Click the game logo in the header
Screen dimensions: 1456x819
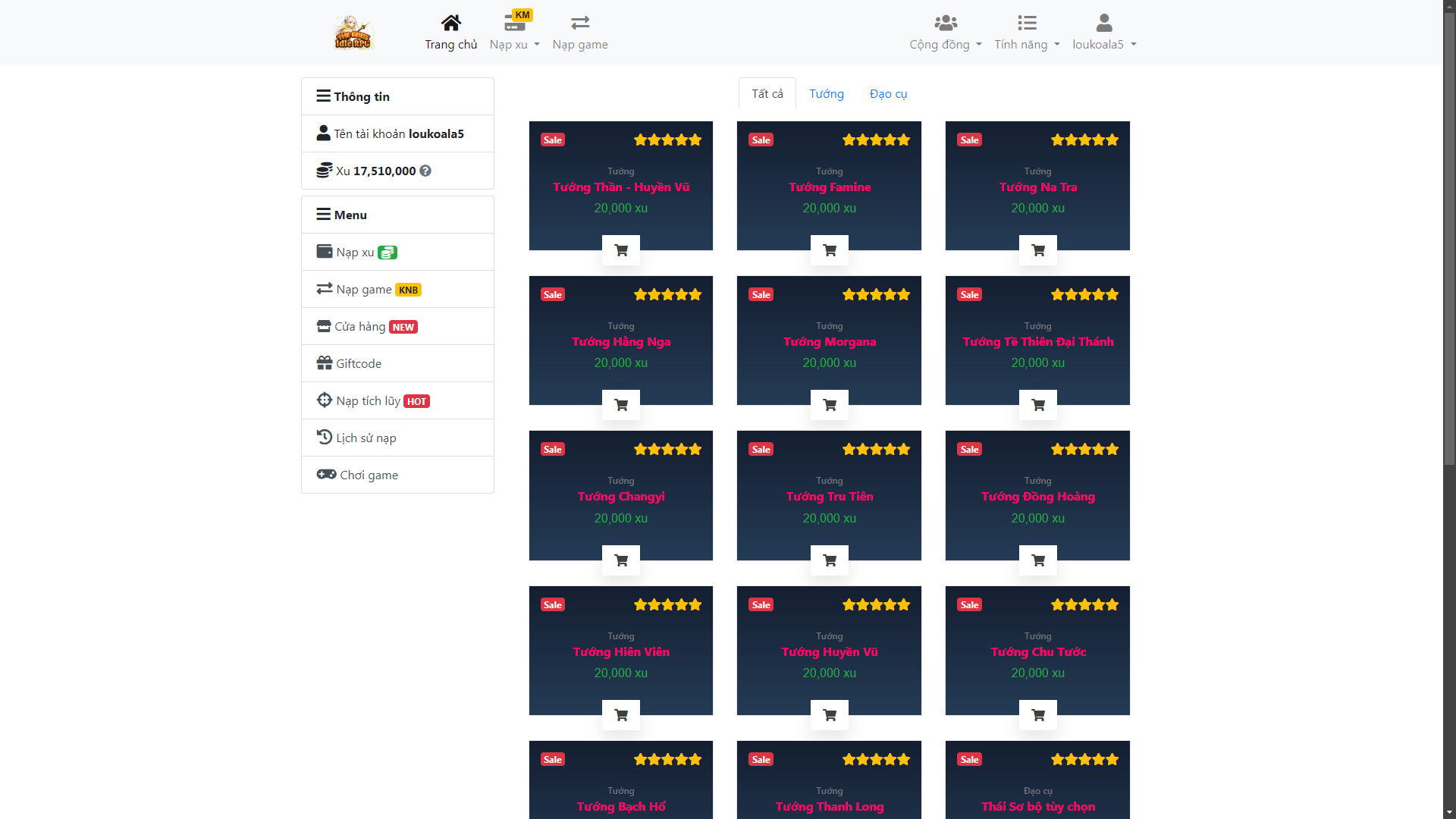coord(353,33)
